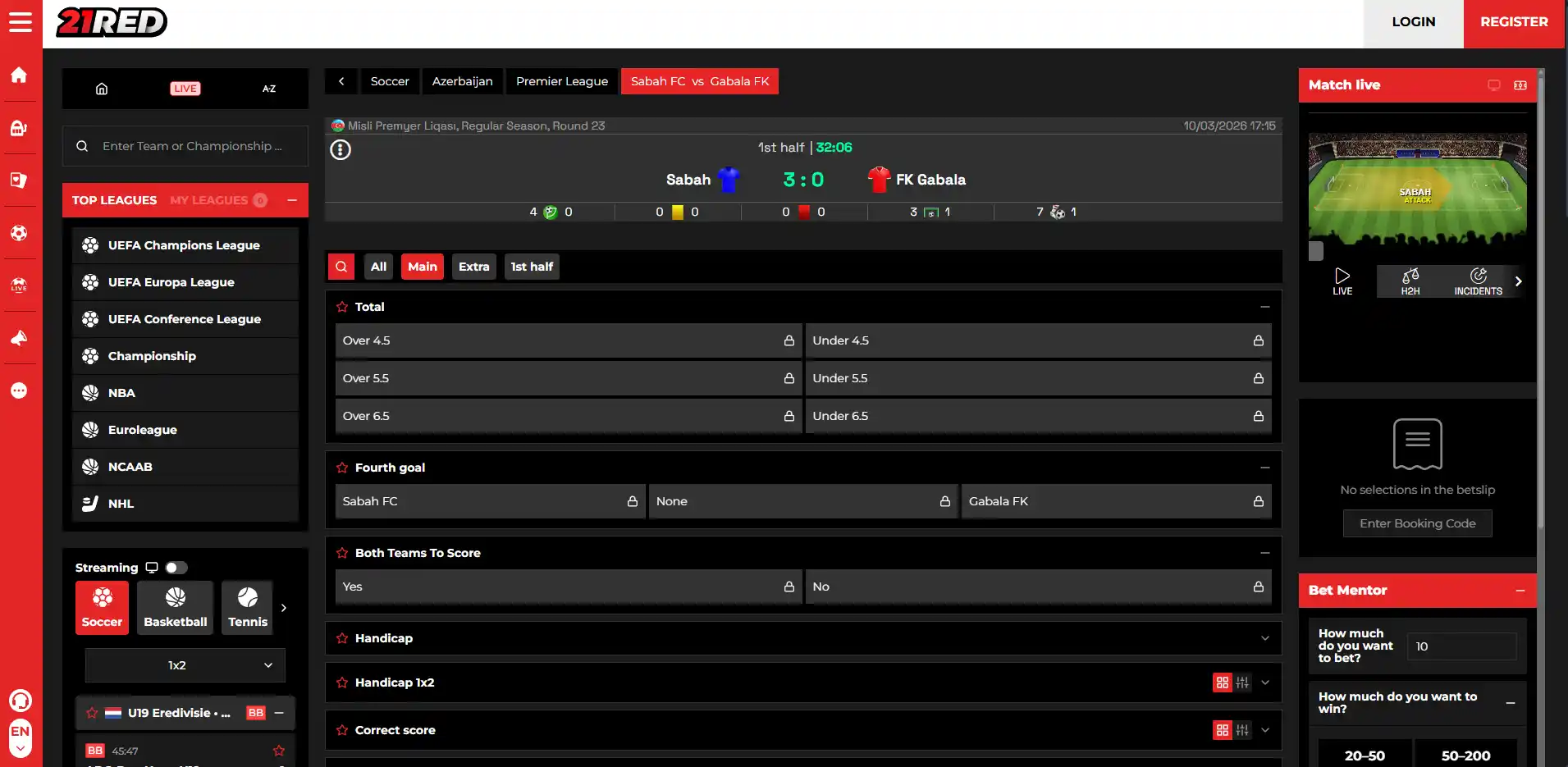Select the Extra markets tab
Viewport: 1568px width, 767px height.
(474, 267)
